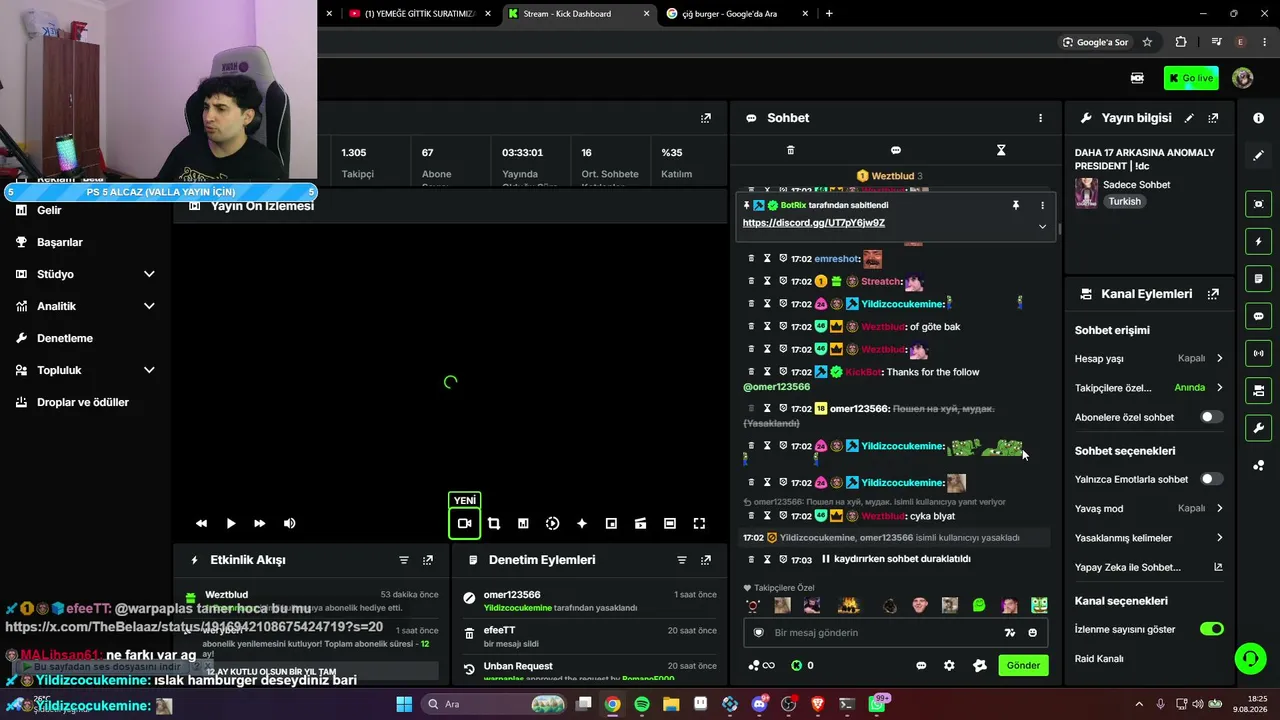This screenshot has height=720, width=1280.
Task: Click the hourglass icon under the Sohbet header
Action: click(x=1001, y=150)
